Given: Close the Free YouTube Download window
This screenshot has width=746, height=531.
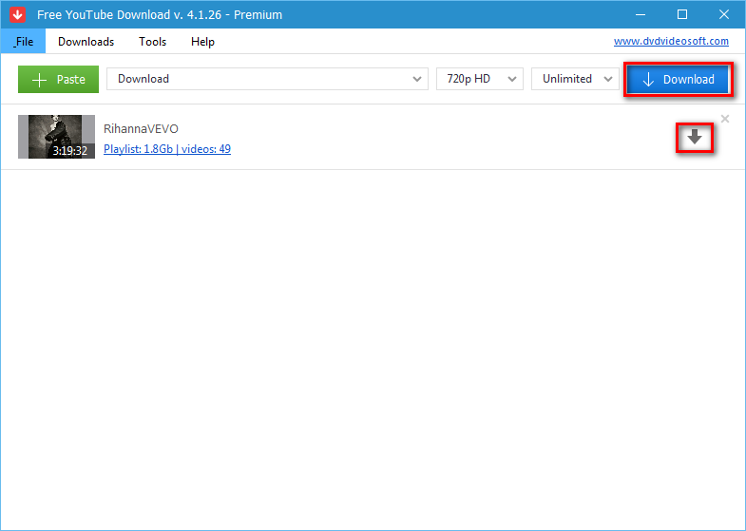Looking at the screenshot, I should 724,15.
